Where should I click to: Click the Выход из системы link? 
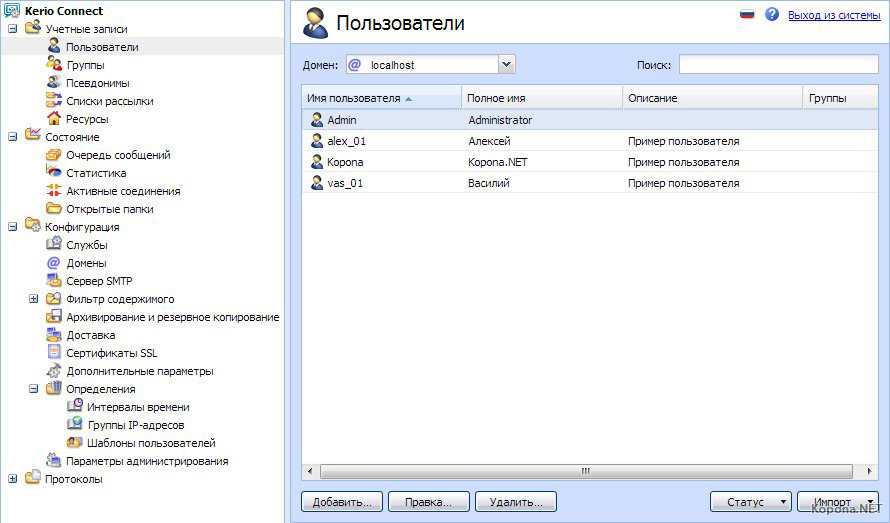click(834, 16)
